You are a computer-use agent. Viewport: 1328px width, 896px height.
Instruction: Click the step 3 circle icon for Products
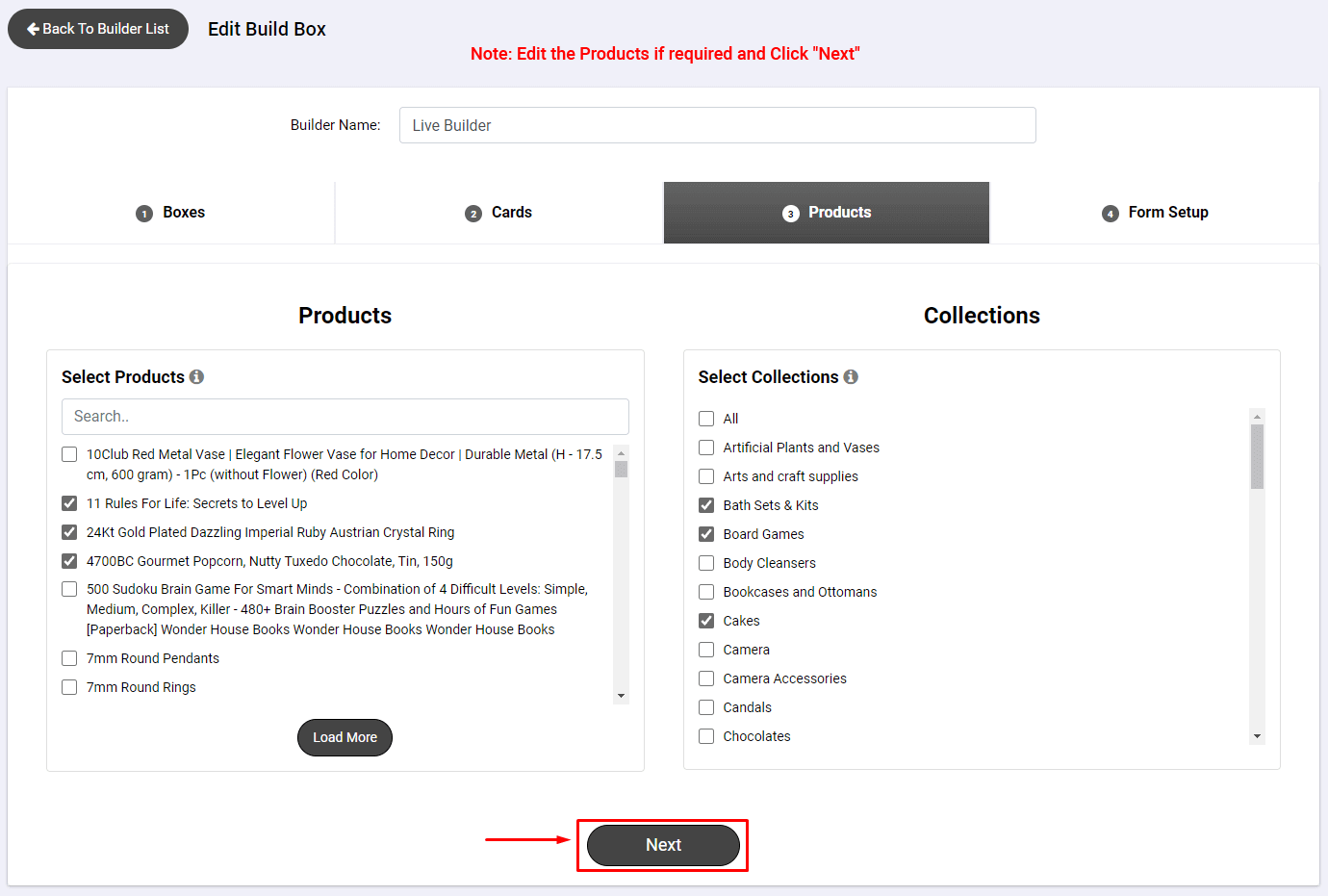[791, 214]
